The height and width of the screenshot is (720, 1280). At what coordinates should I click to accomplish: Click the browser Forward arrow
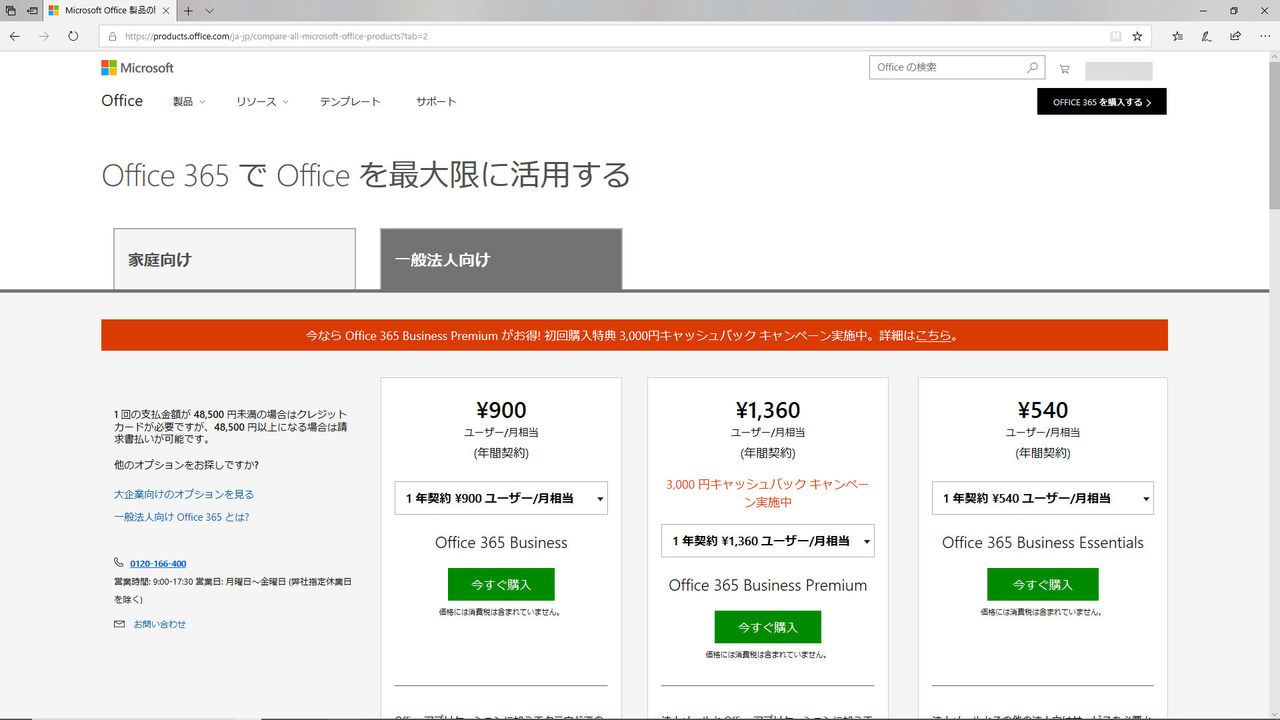(x=43, y=36)
